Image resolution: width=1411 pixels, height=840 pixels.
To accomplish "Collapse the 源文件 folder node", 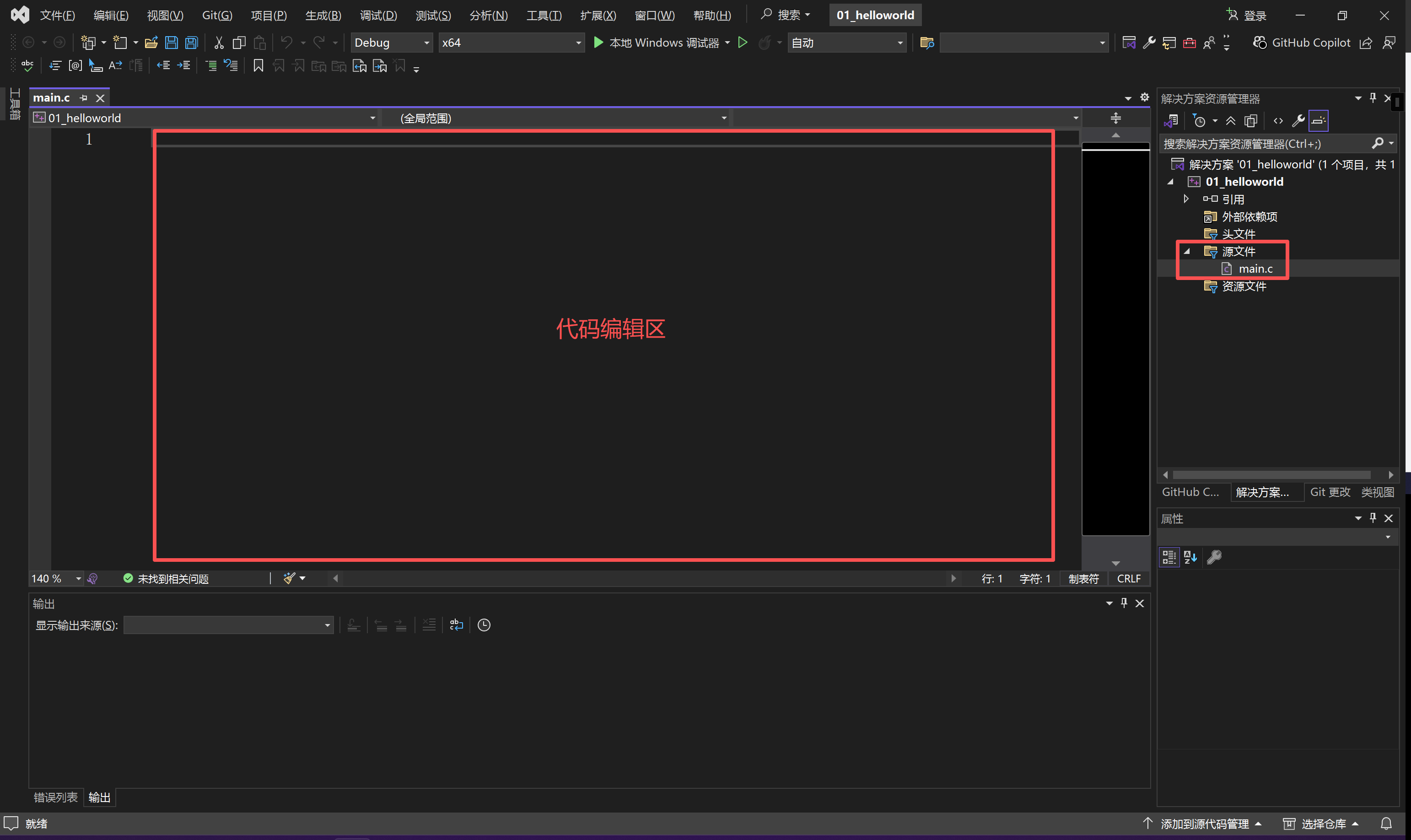I will (x=1187, y=251).
